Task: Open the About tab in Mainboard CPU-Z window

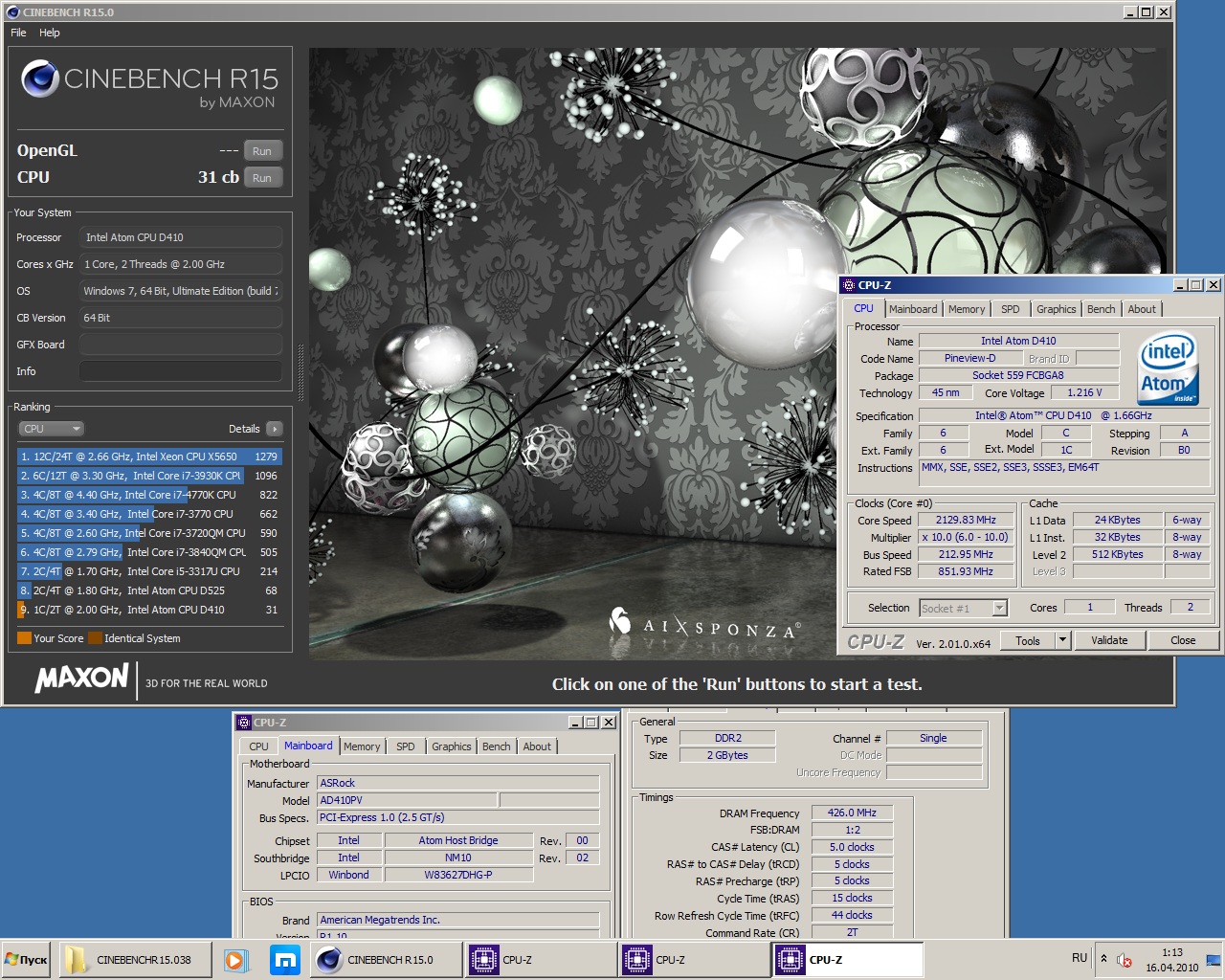Action: pos(537,746)
